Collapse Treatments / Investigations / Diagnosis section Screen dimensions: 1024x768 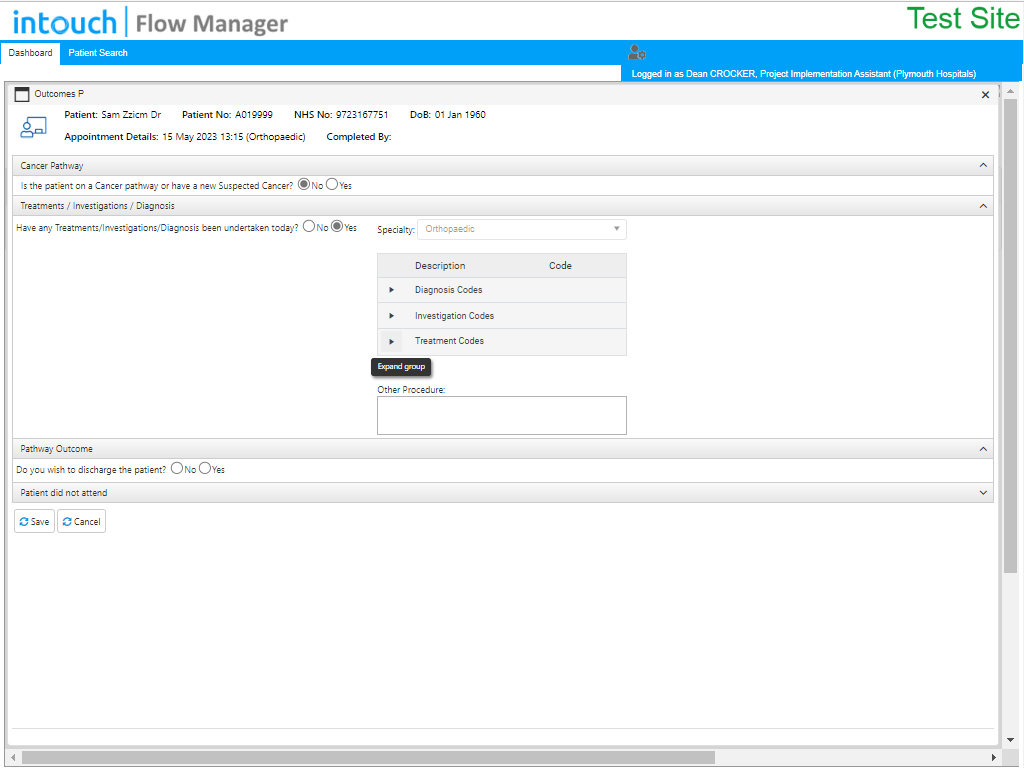pos(983,206)
